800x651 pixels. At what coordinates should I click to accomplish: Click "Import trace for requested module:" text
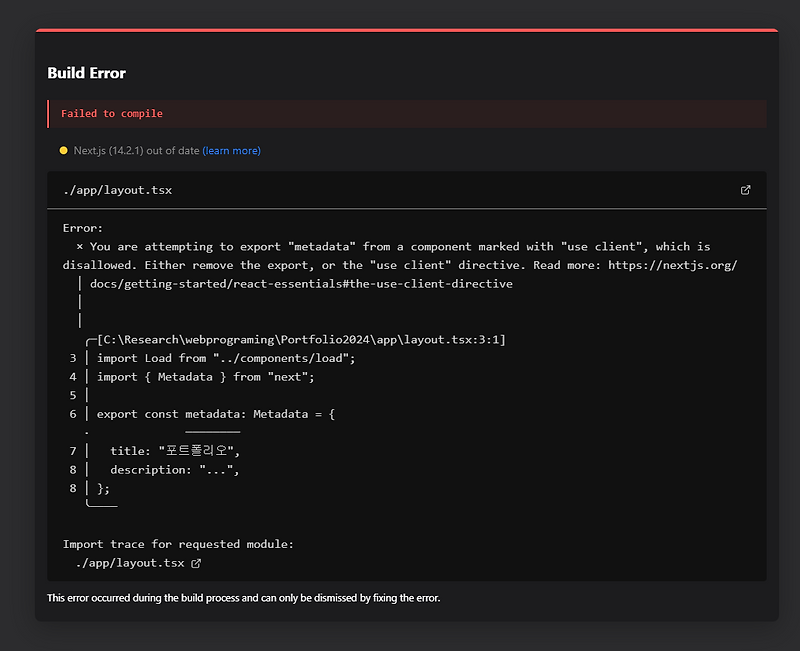click(x=178, y=545)
